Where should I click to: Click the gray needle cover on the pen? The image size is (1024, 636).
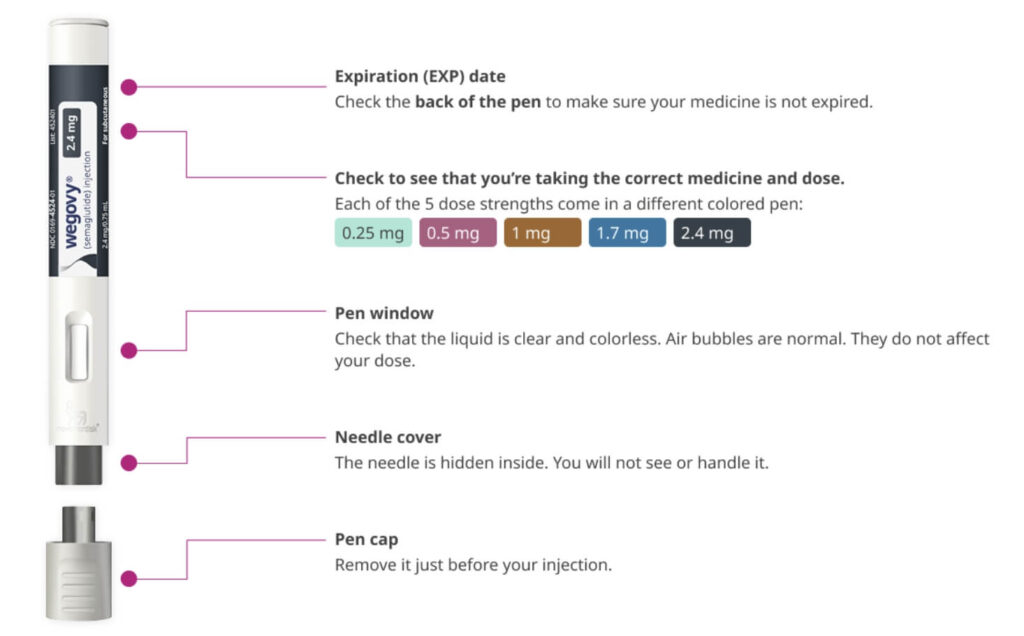click(76, 464)
